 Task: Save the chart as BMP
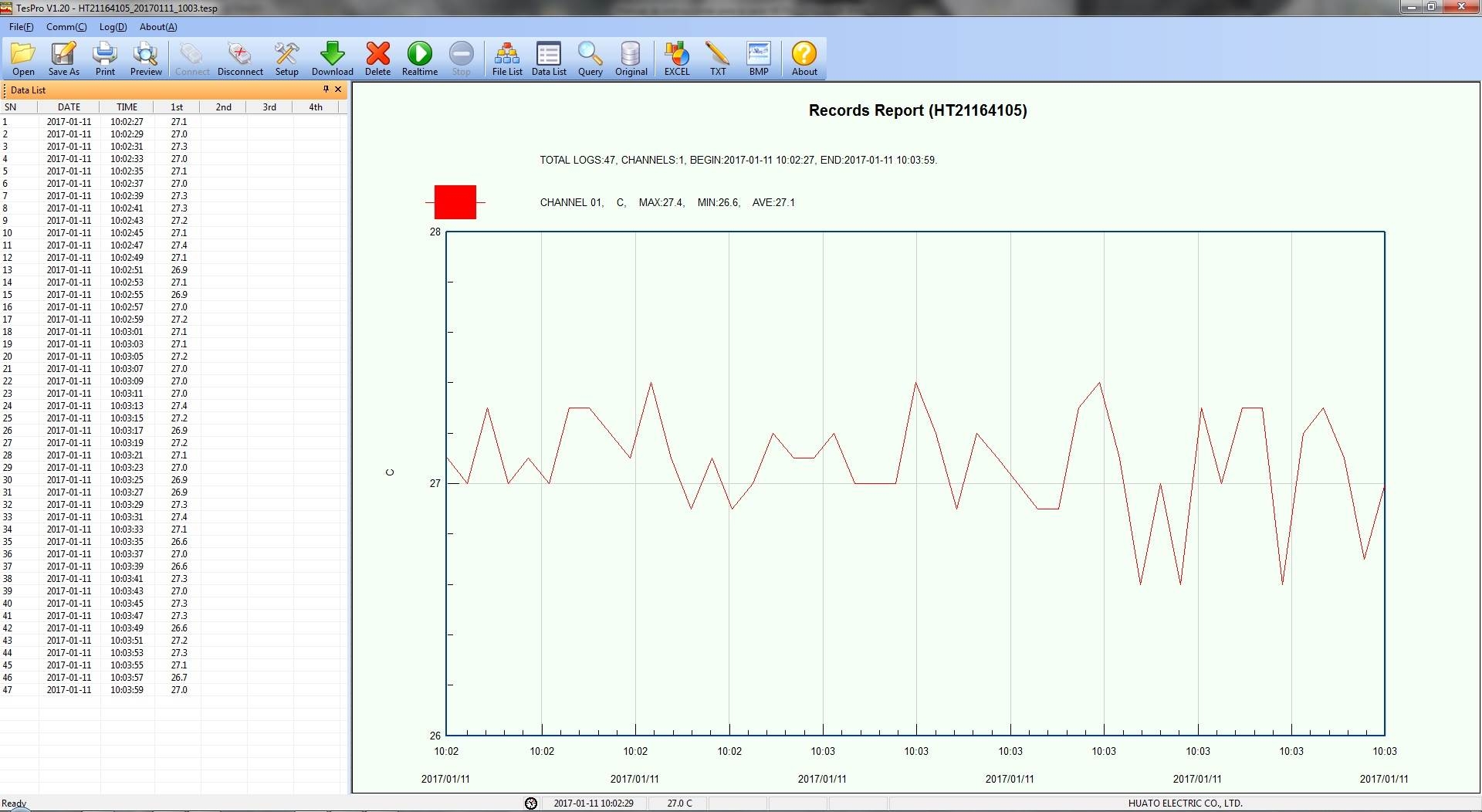click(758, 59)
